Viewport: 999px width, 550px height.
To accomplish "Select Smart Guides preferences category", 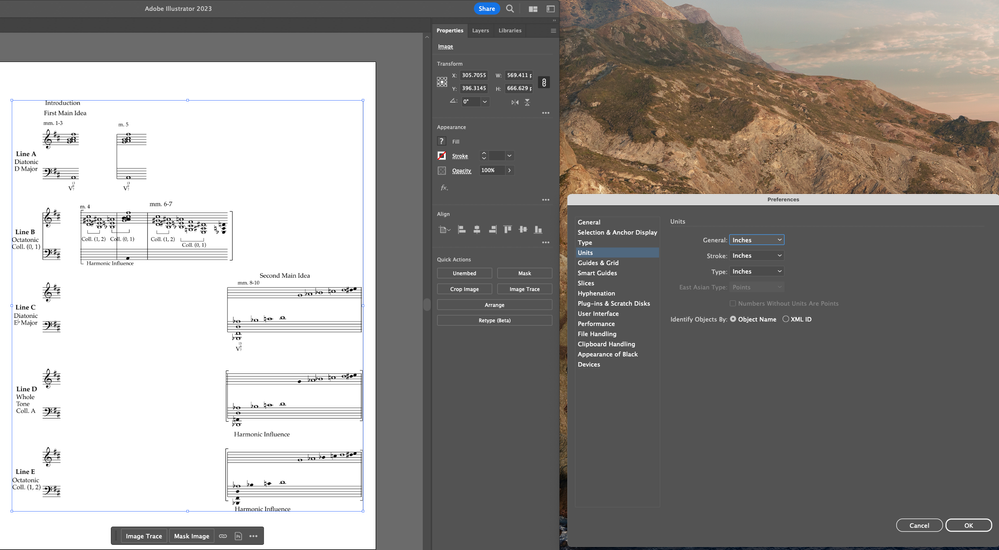I will [x=597, y=273].
